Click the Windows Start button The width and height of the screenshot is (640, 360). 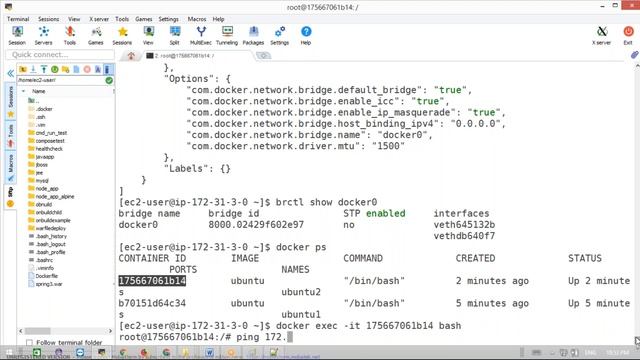point(9,352)
